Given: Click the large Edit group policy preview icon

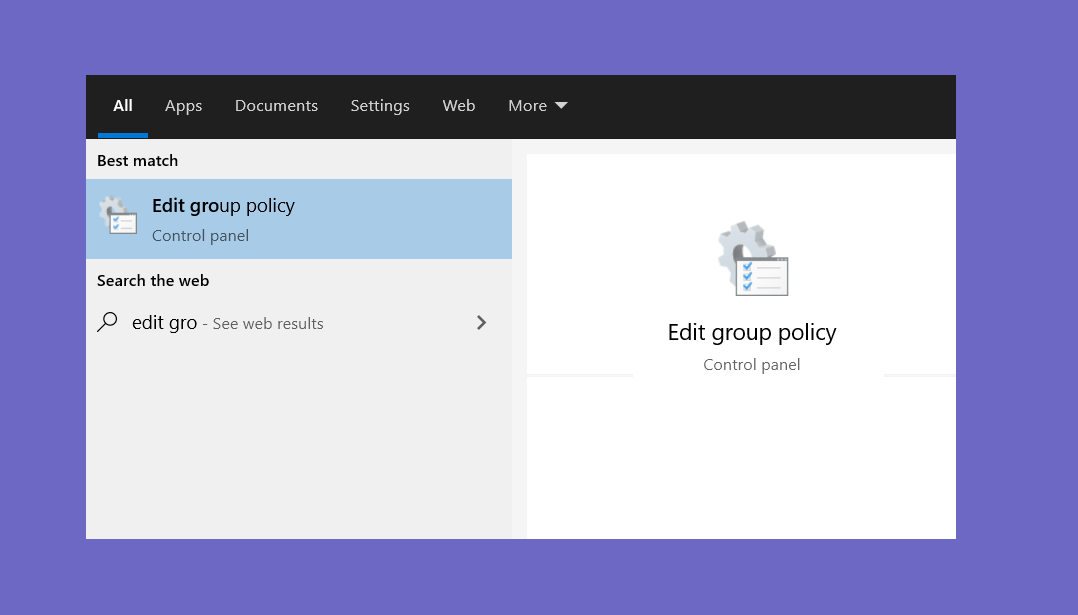Looking at the screenshot, I should pos(753,258).
